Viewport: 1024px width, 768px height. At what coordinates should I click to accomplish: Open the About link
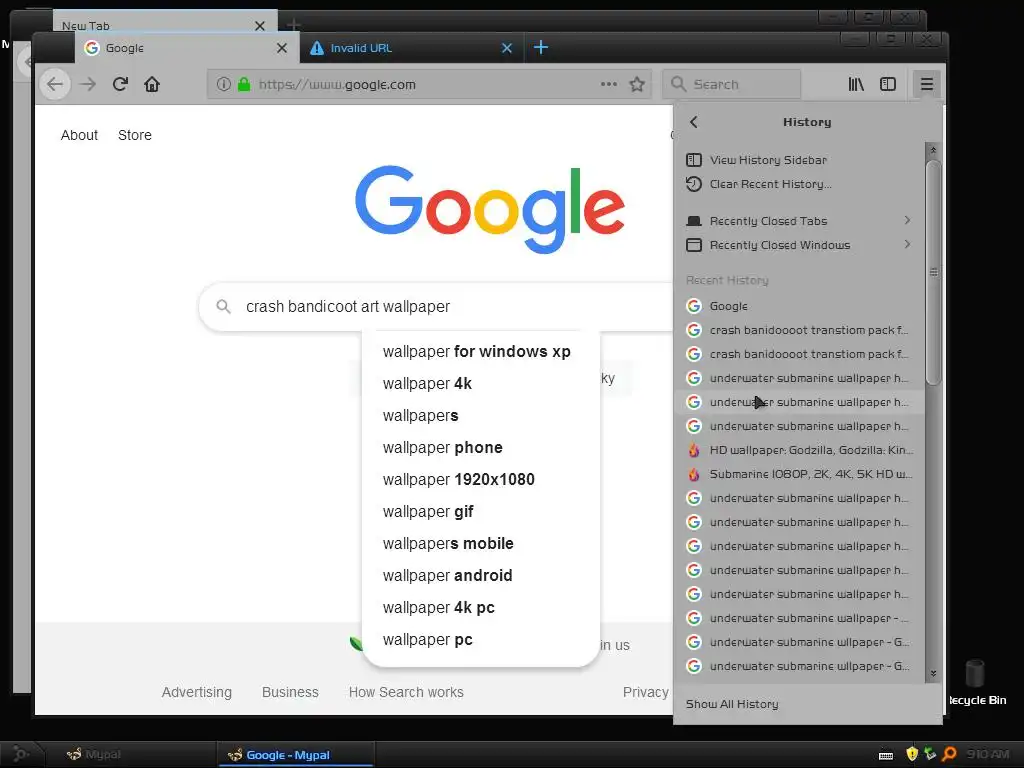[x=79, y=135]
